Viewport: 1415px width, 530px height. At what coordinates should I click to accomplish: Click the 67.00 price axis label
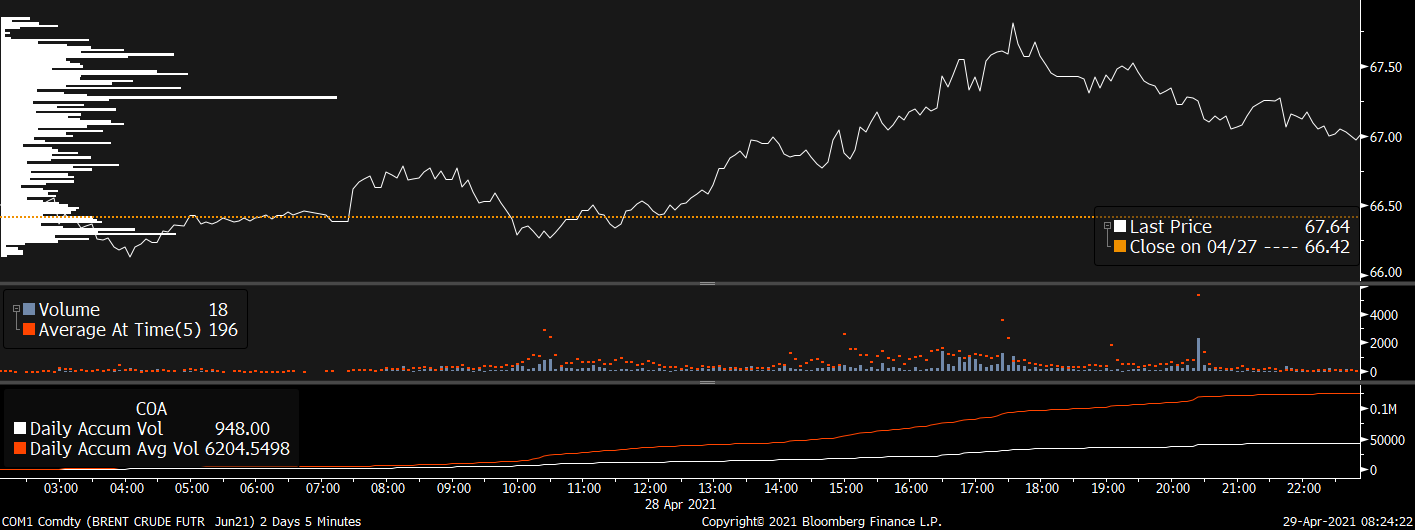1385,137
